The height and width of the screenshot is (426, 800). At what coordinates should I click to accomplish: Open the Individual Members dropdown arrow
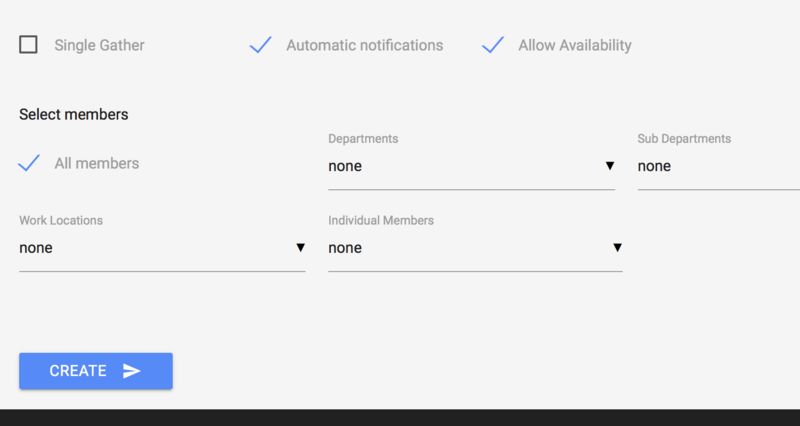[617, 248]
